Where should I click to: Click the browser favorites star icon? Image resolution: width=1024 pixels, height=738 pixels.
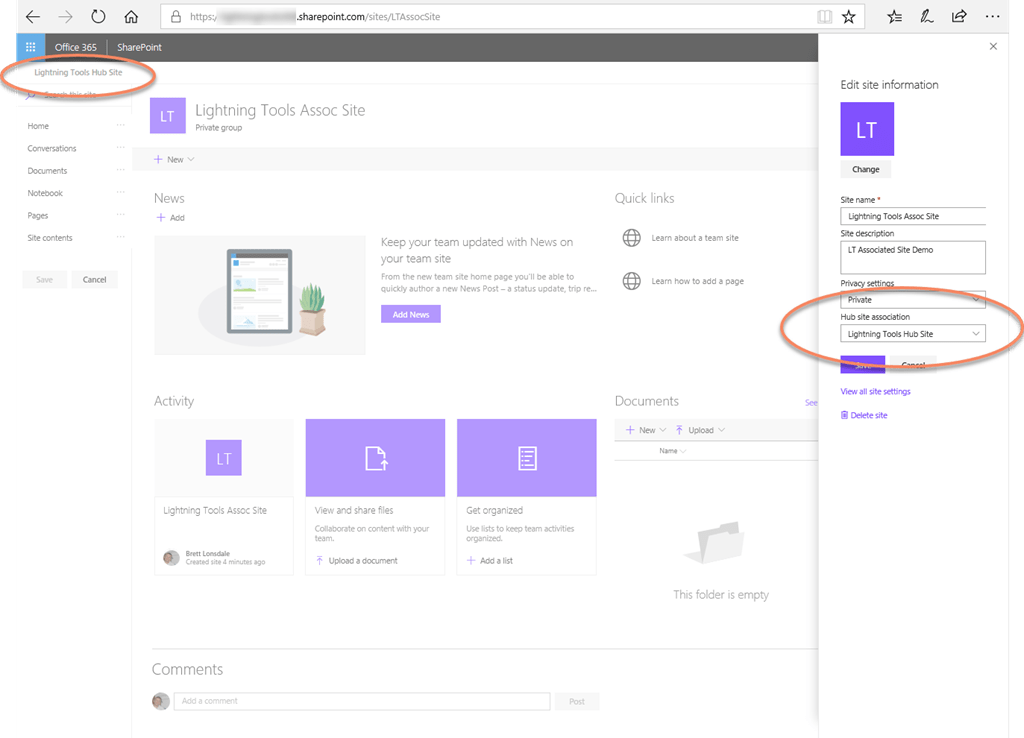[x=848, y=16]
